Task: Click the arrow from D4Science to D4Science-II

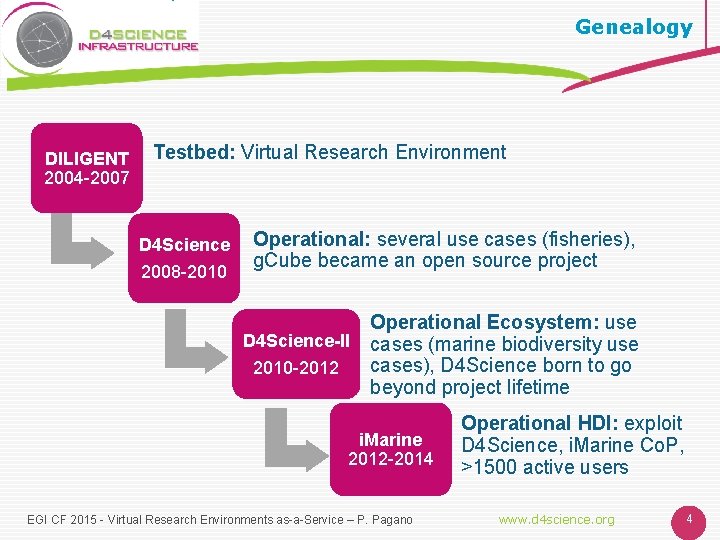Action: [x=195, y=341]
